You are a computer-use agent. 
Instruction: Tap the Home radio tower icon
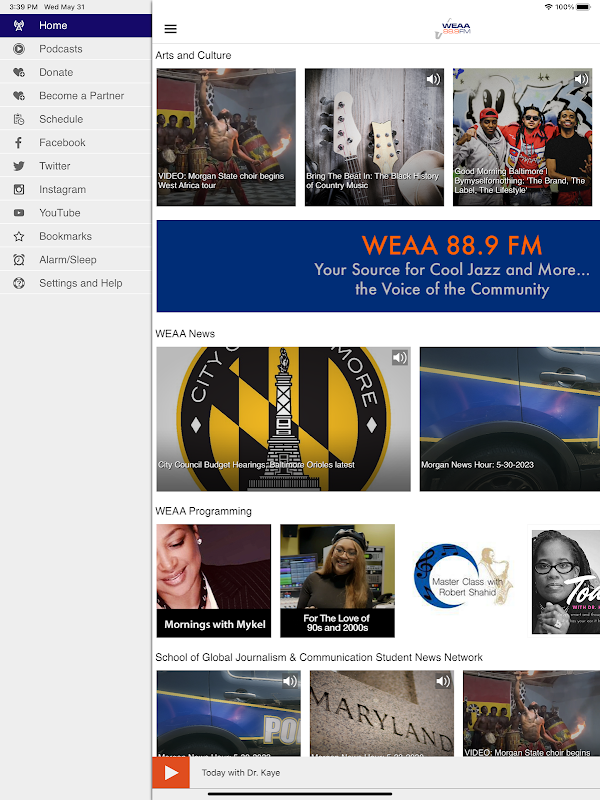pos(19,26)
